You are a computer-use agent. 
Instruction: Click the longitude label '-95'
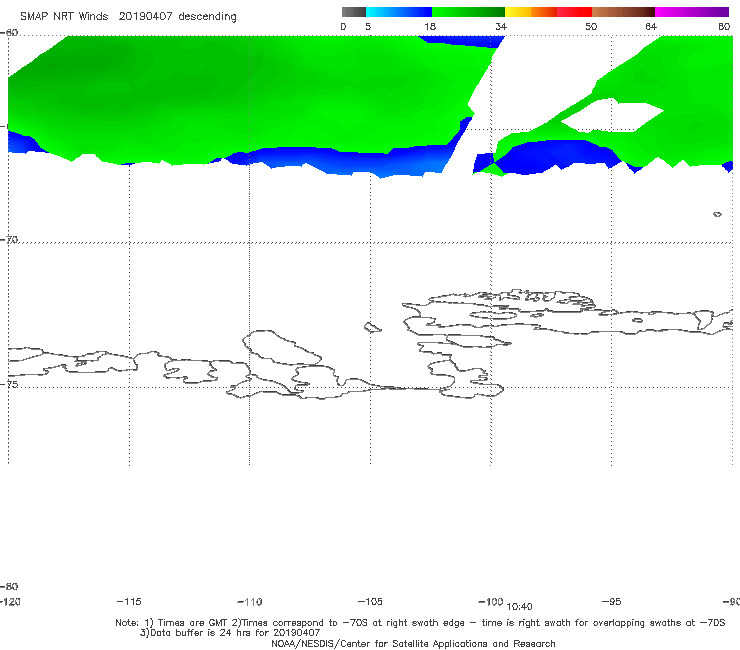tap(612, 601)
